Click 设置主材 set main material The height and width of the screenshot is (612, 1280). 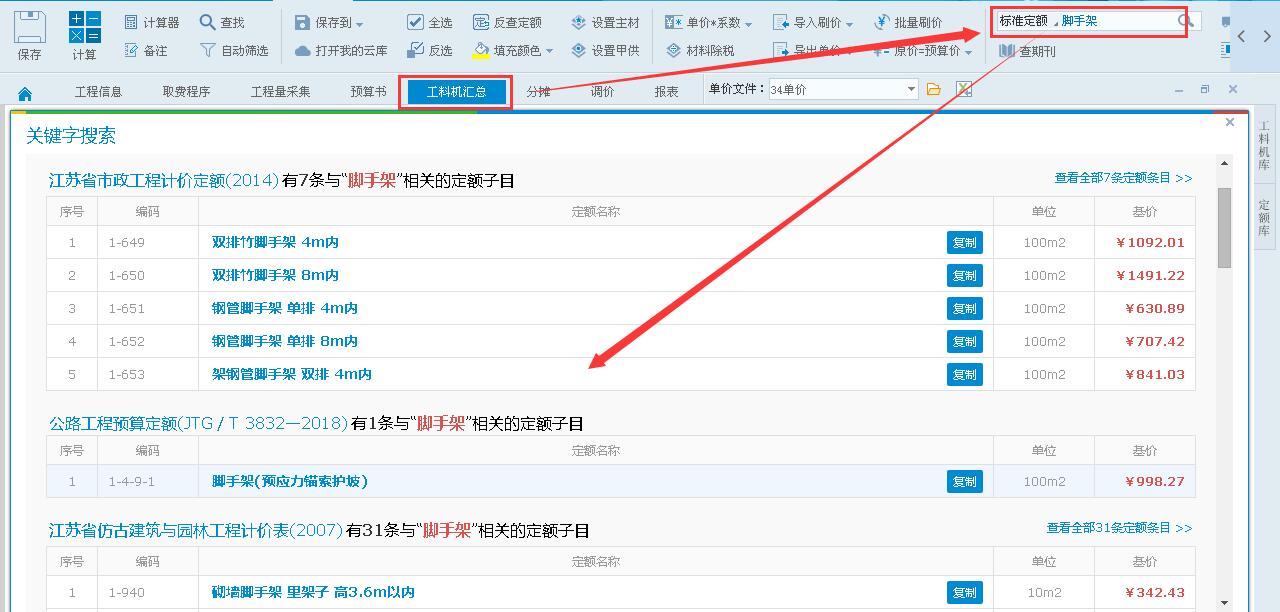[x=605, y=22]
